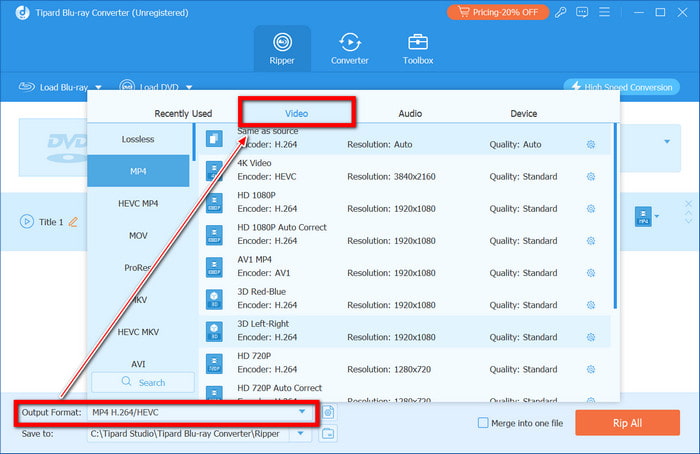Open settings gear for 3D Left-Right
This screenshot has width=700, height=454.
(x=591, y=337)
